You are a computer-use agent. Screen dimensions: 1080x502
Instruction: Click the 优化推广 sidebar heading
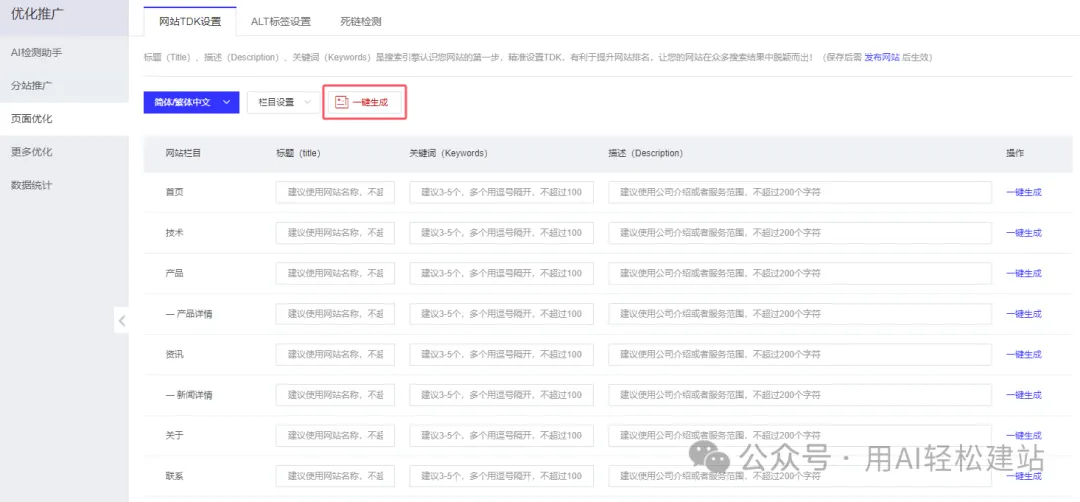[39, 14]
